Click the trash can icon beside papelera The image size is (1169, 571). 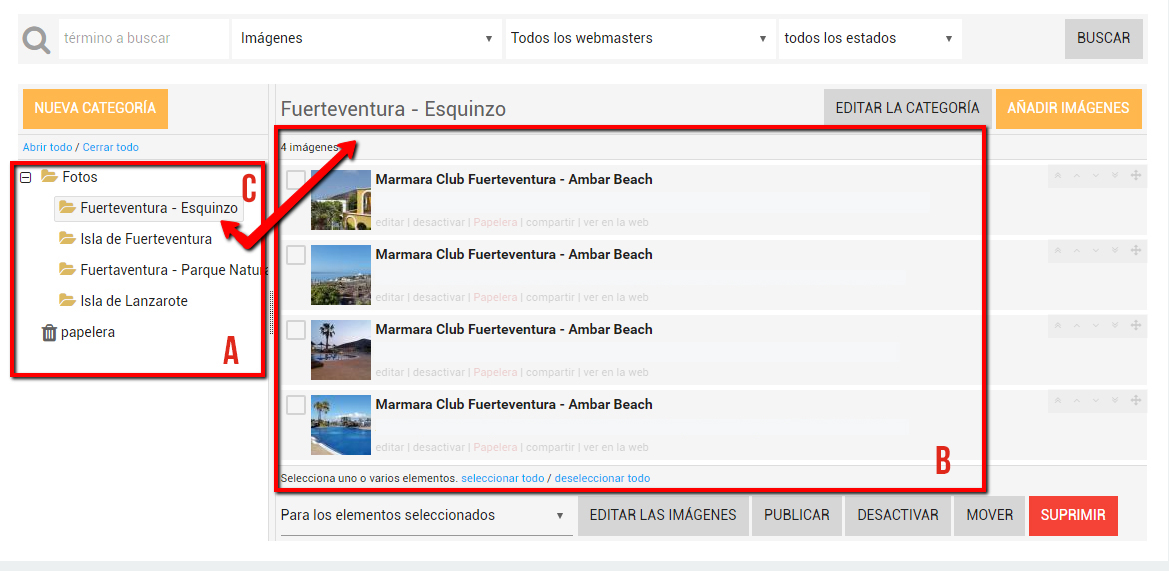coord(49,332)
